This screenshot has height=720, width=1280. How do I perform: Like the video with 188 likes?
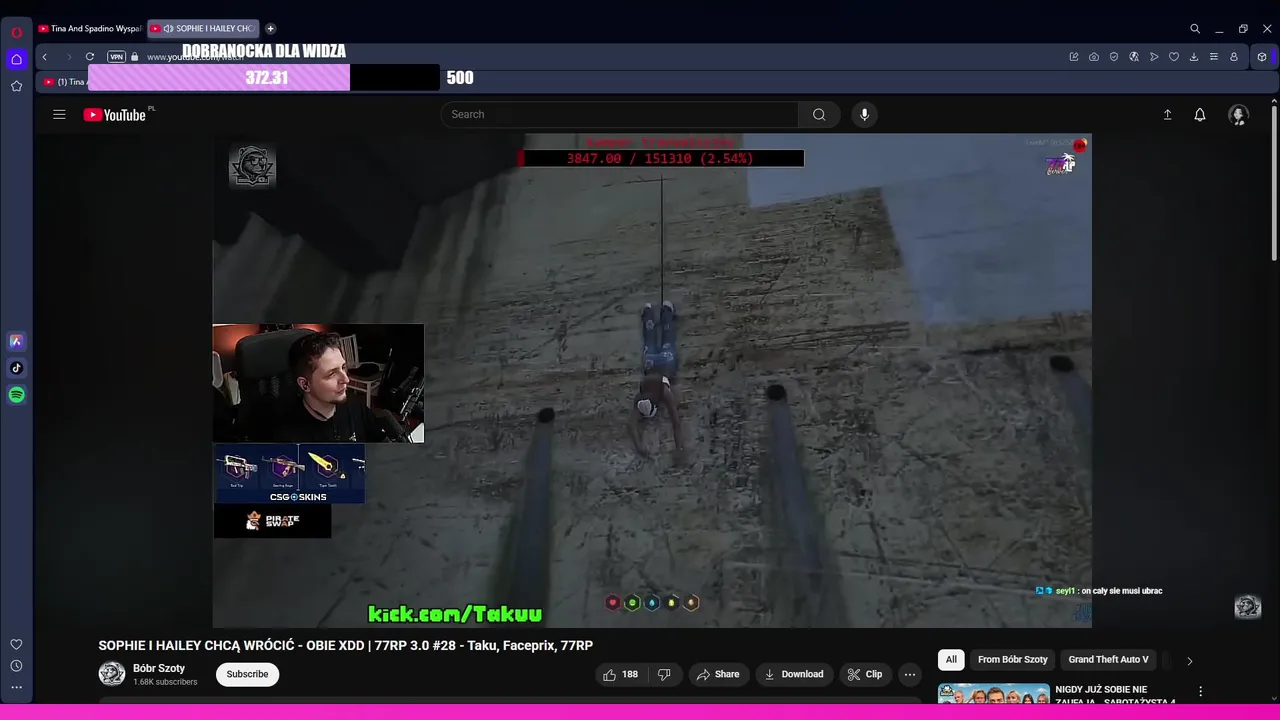coord(620,674)
